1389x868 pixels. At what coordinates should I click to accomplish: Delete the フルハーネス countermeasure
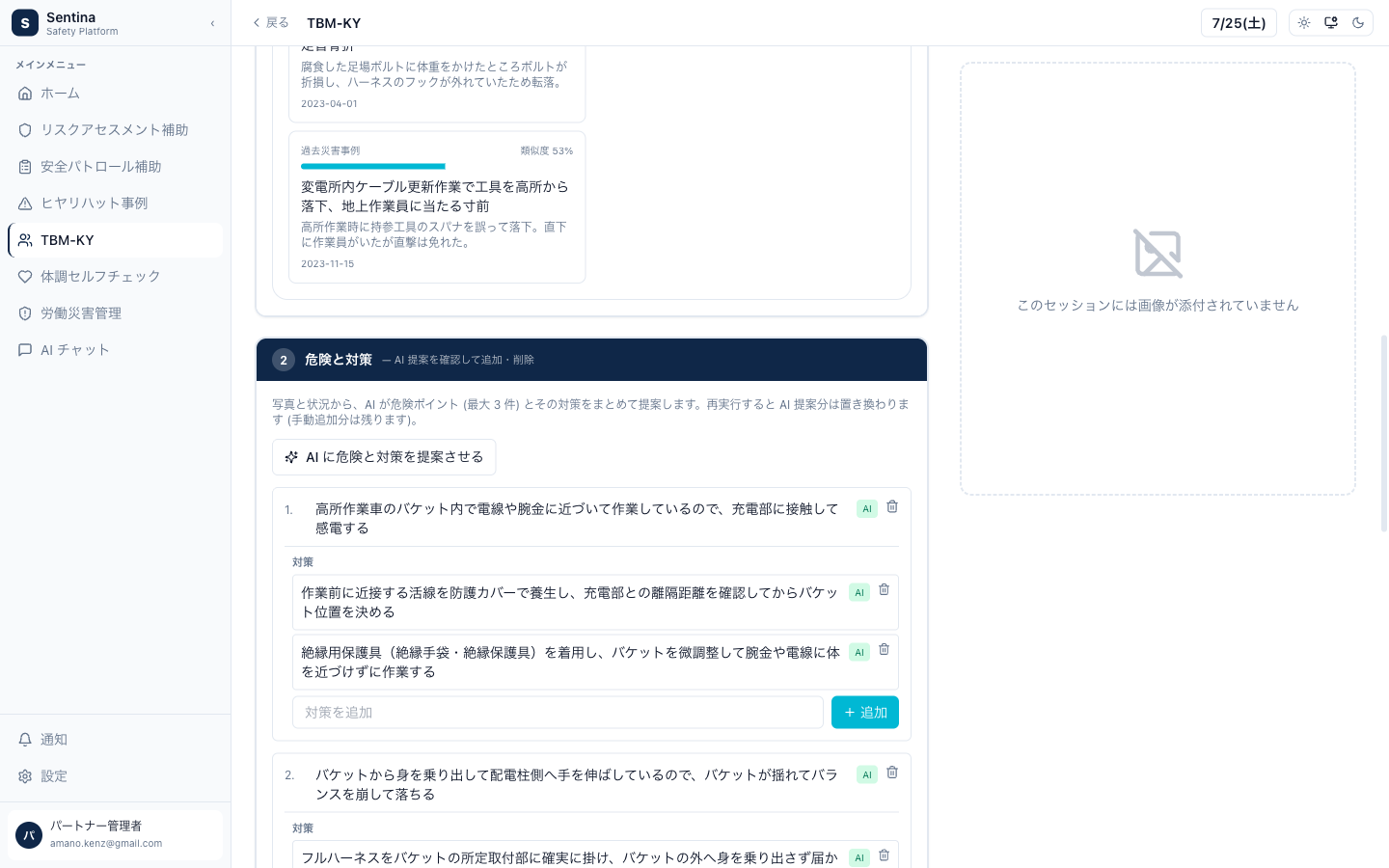coord(884,855)
